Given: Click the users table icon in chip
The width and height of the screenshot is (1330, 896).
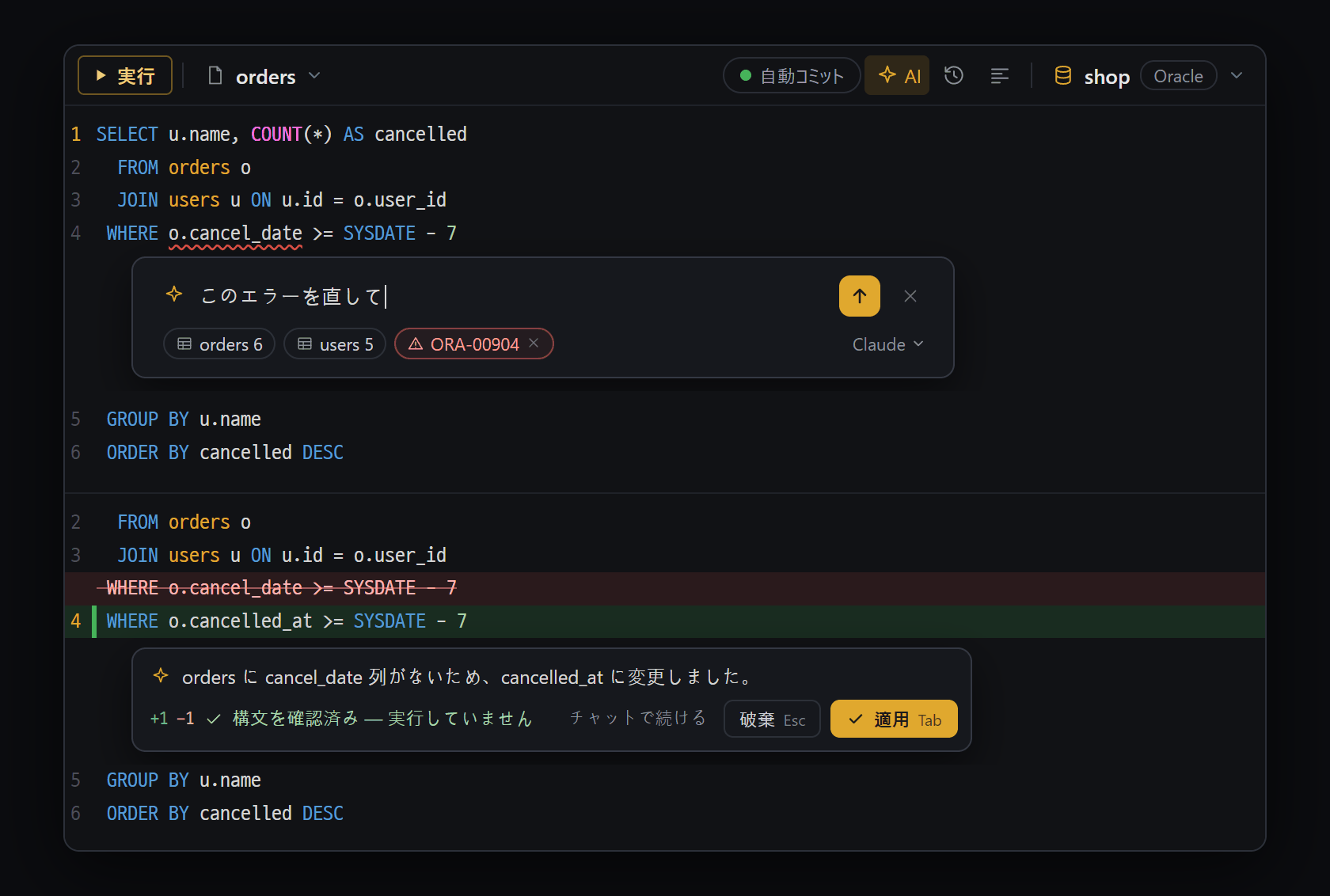Looking at the screenshot, I should coord(305,344).
